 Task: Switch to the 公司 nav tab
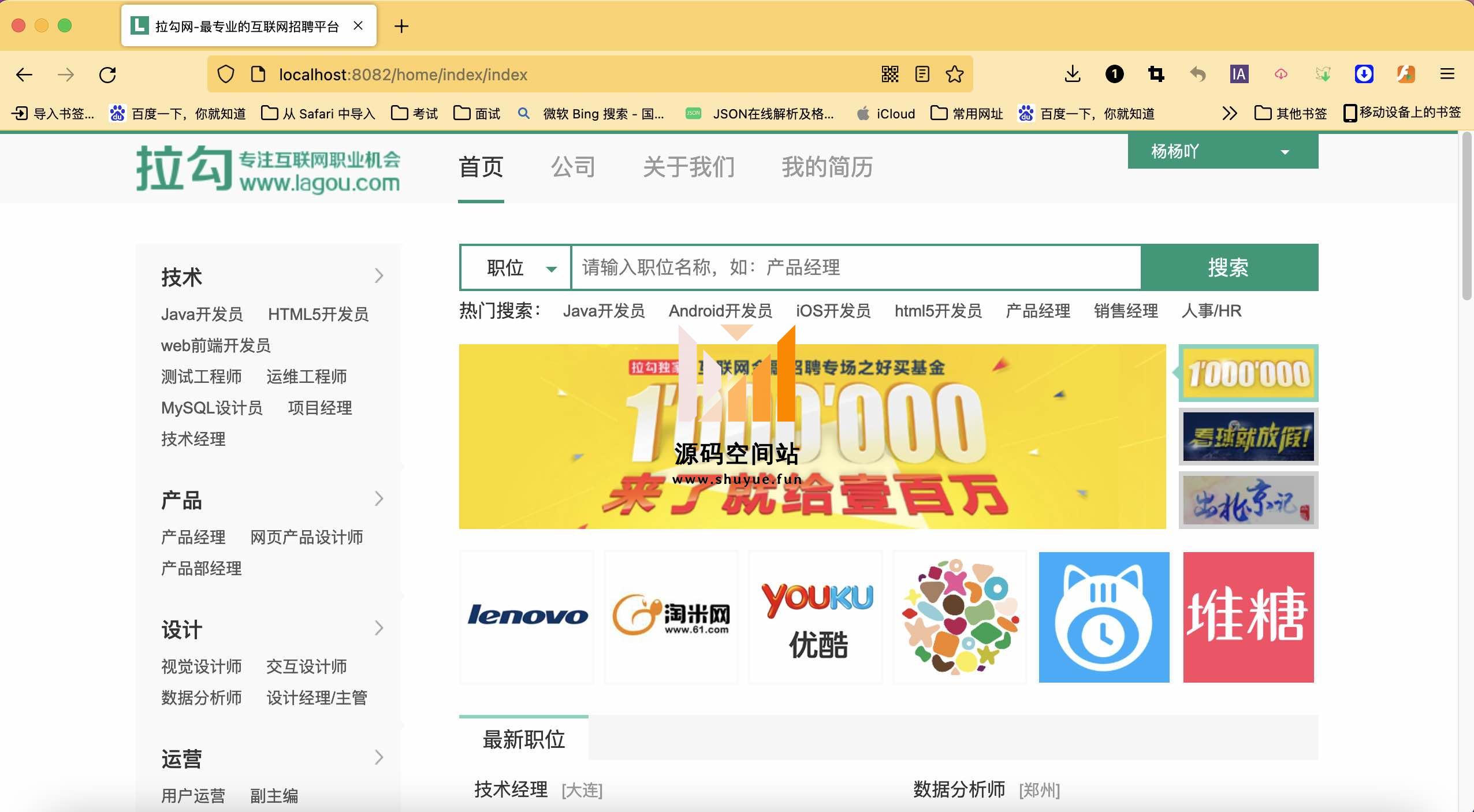[x=574, y=167]
